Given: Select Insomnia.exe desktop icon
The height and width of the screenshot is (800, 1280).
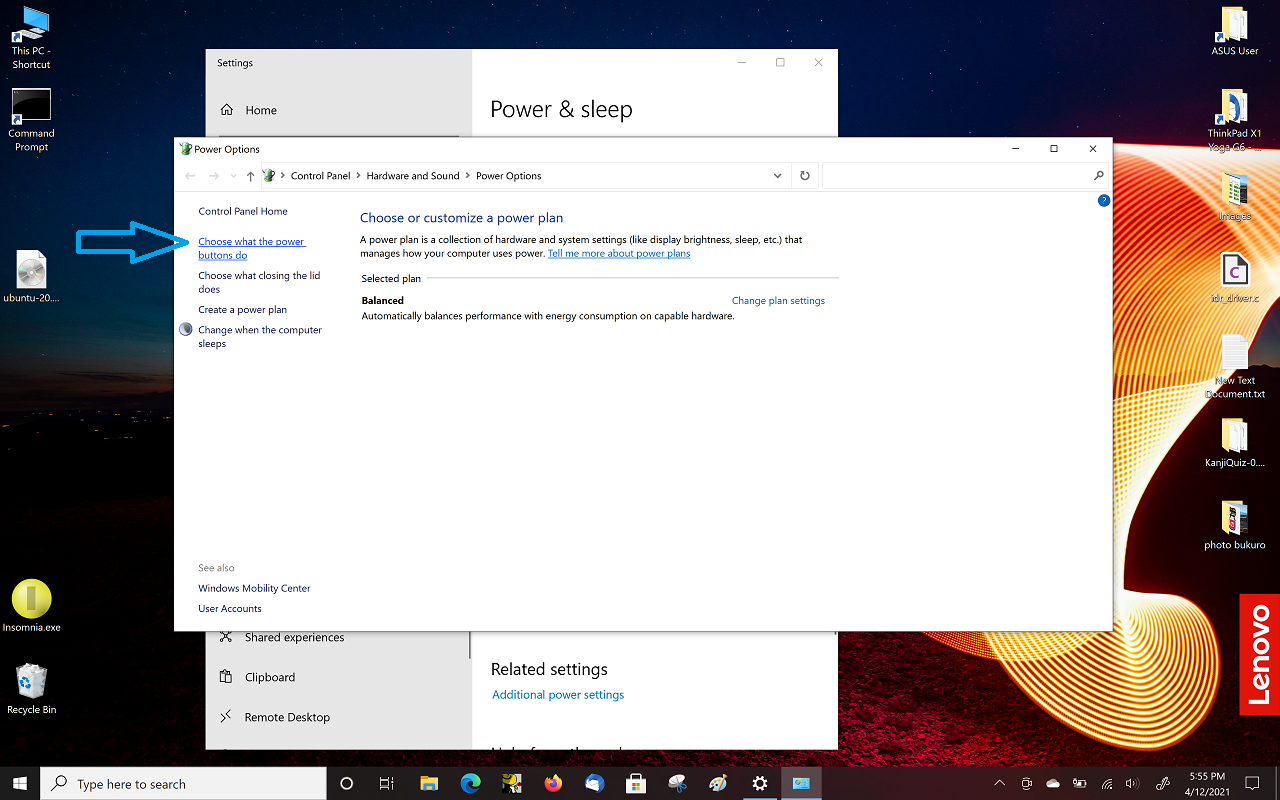Looking at the screenshot, I should pyautogui.click(x=31, y=606).
